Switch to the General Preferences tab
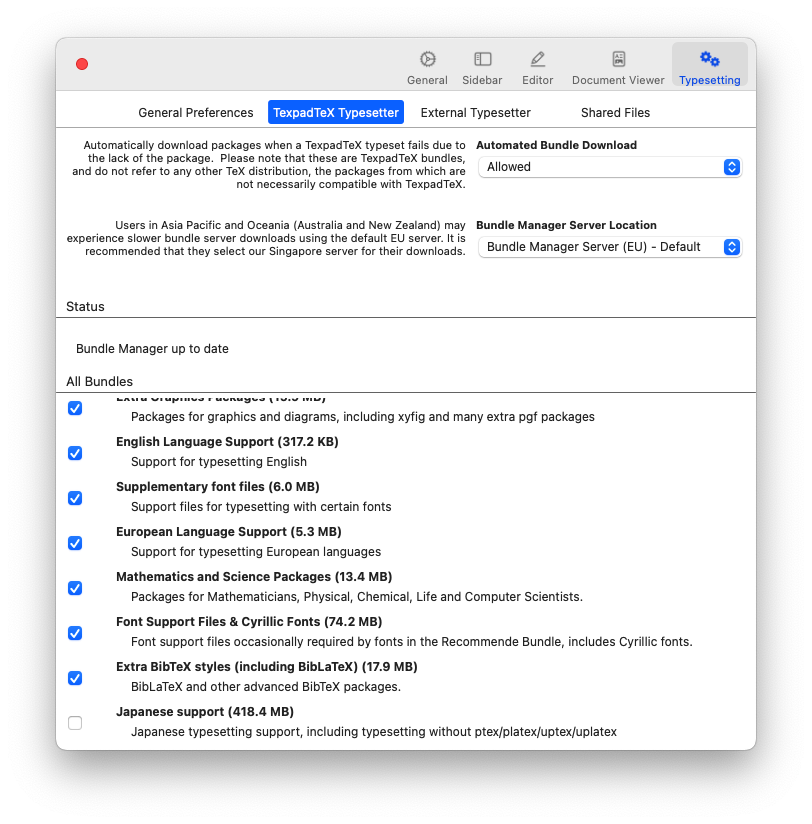 click(196, 112)
